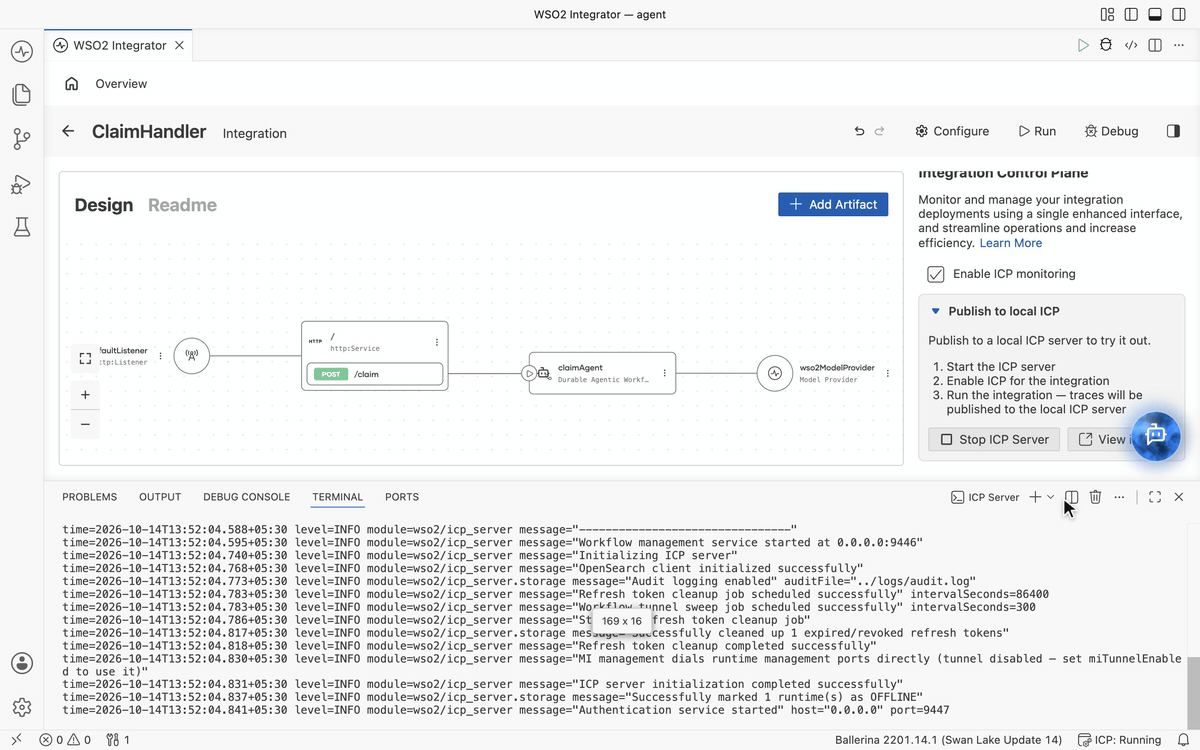
Task: Click Stop ICP Server button
Action: coord(994,439)
